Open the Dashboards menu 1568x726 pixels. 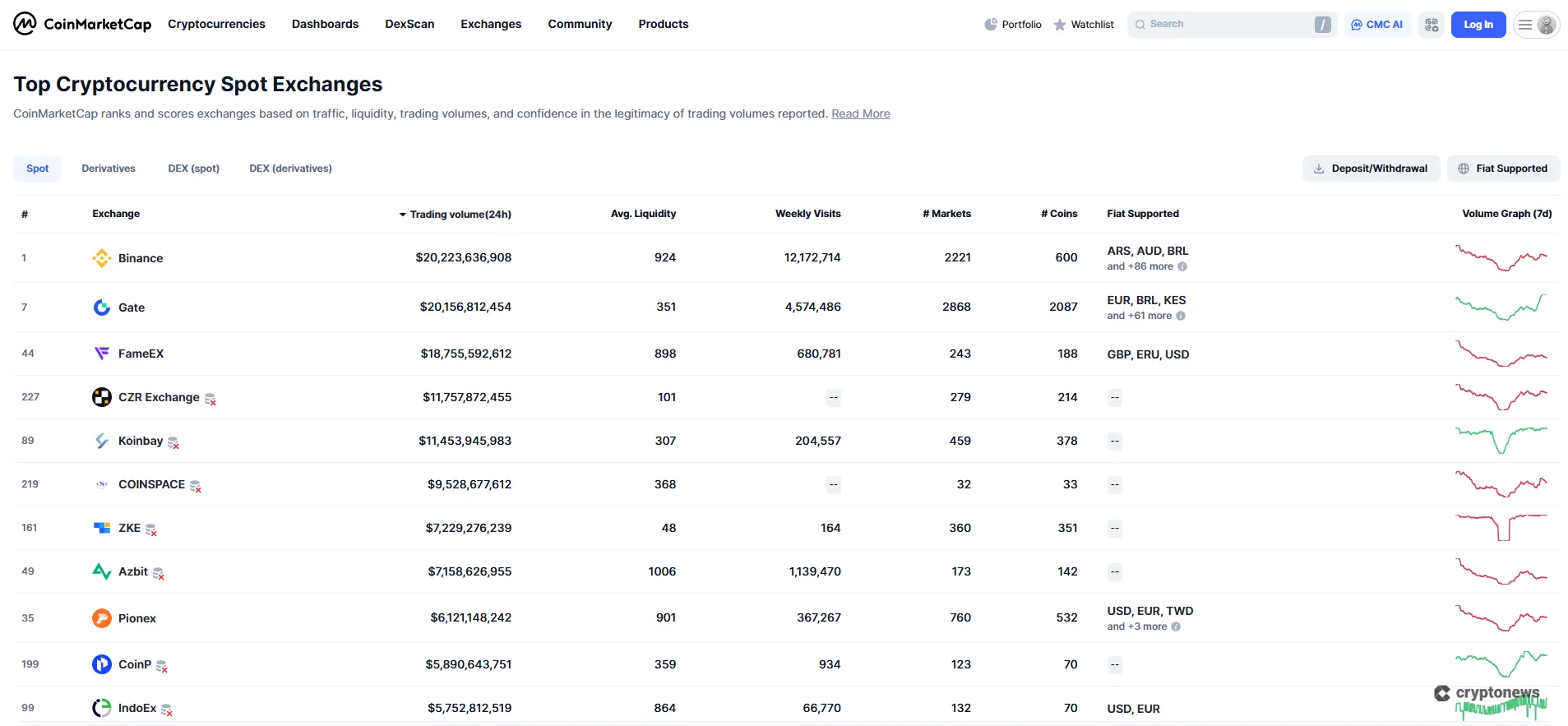coord(325,24)
